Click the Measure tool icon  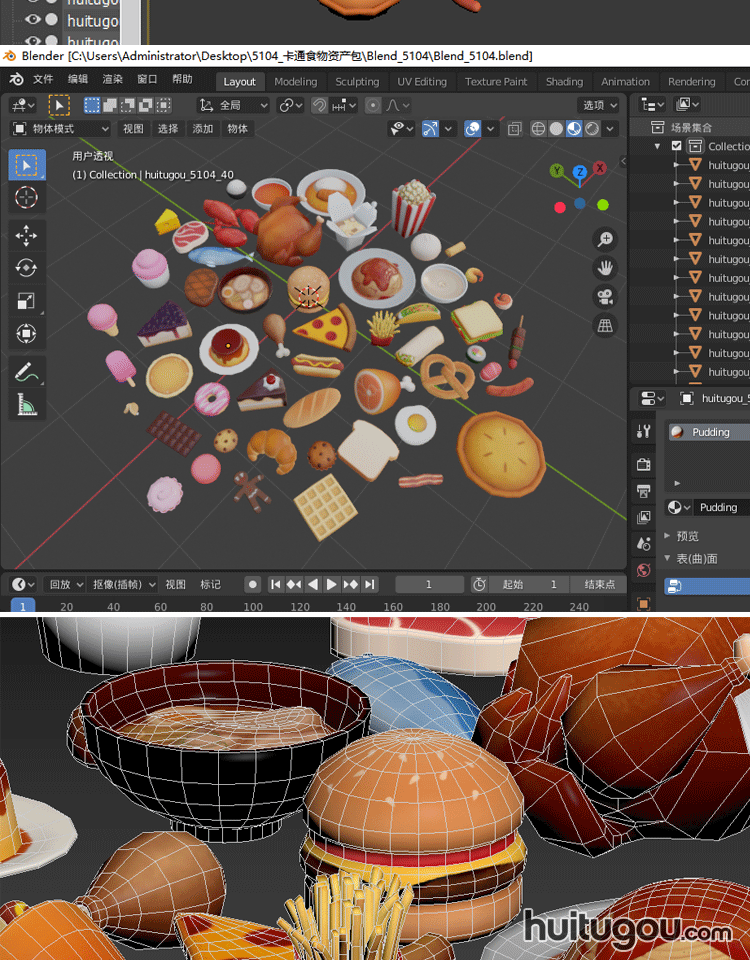[x=26, y=405]
